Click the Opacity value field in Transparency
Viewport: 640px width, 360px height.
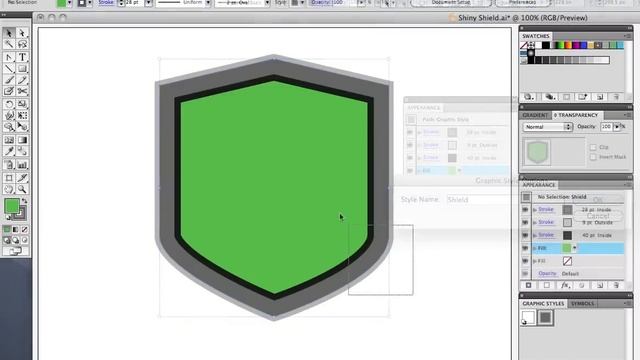[x=606, y=127]
